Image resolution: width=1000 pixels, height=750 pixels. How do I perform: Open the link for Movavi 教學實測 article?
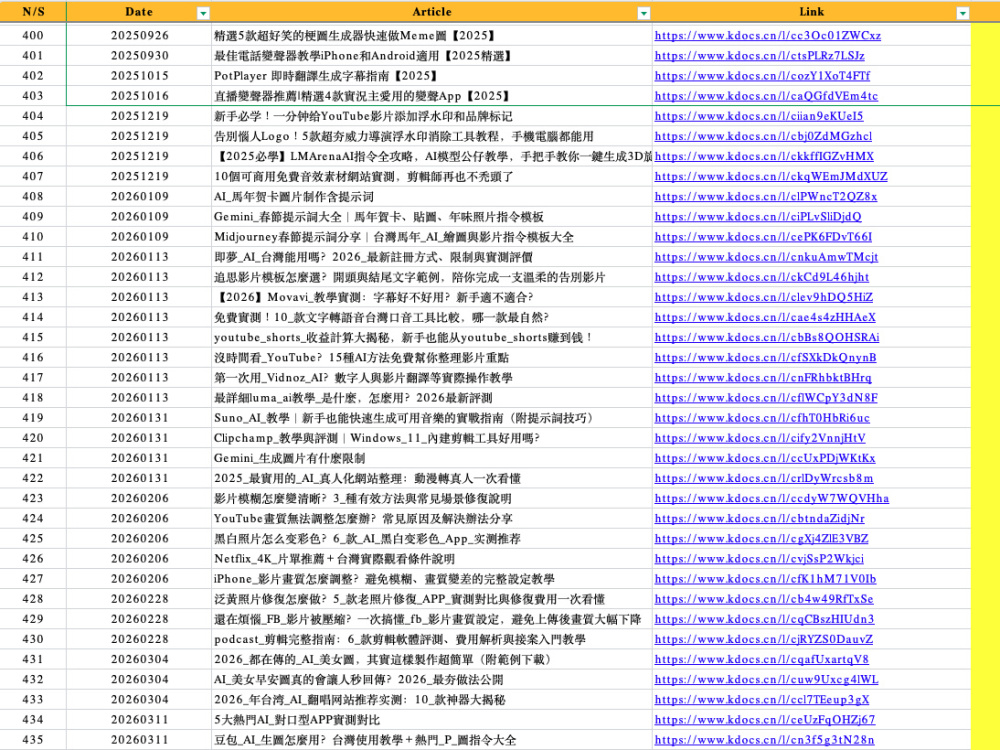(763, 297)
